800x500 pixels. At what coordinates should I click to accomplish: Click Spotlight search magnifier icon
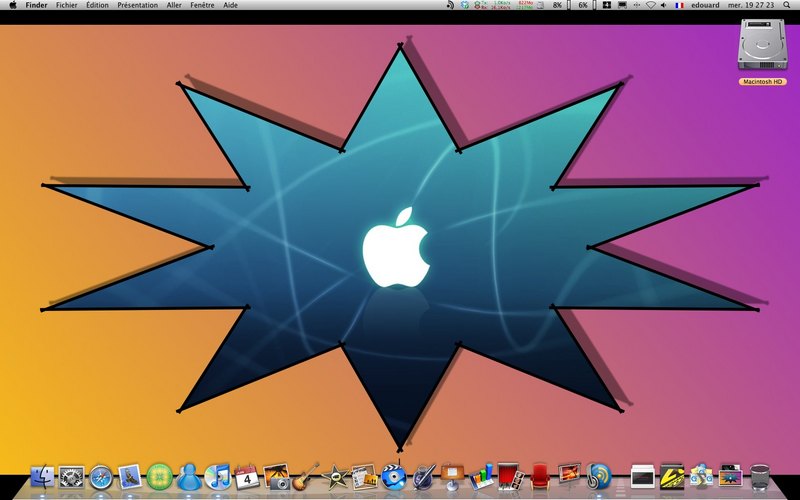click(x=787, y=5)
